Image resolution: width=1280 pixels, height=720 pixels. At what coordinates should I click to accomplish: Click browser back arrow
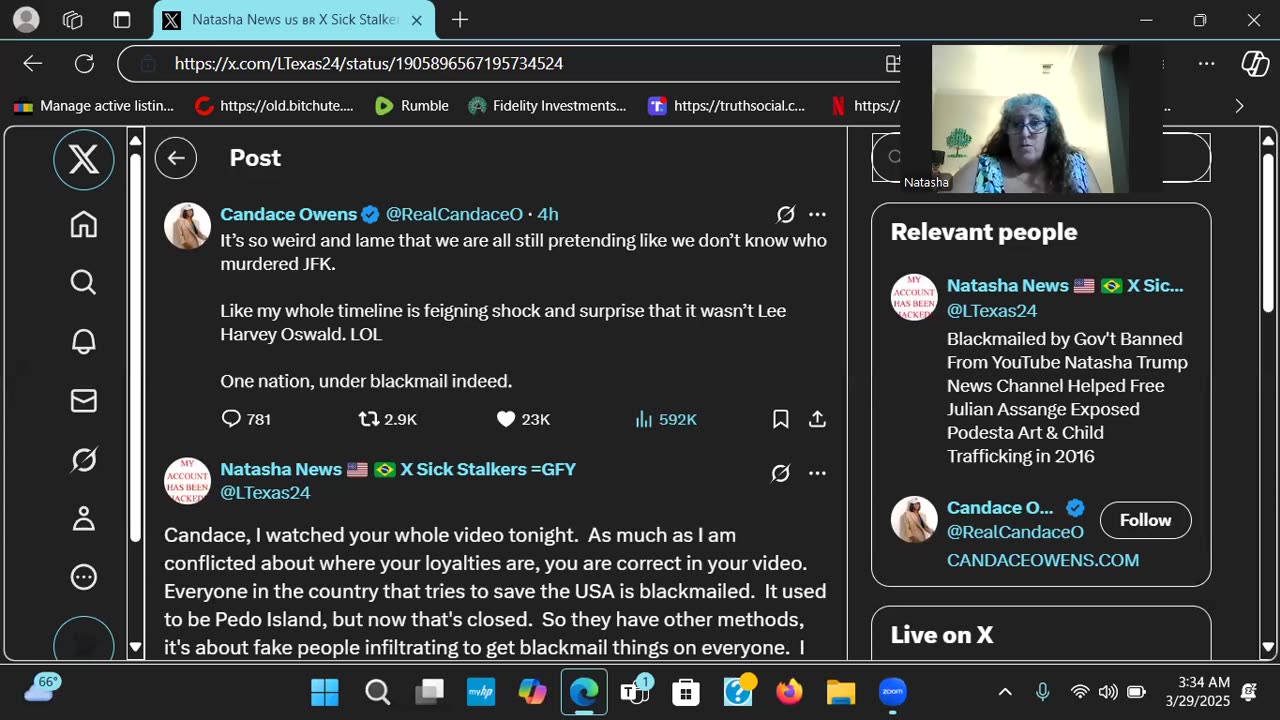click(33, 63)
